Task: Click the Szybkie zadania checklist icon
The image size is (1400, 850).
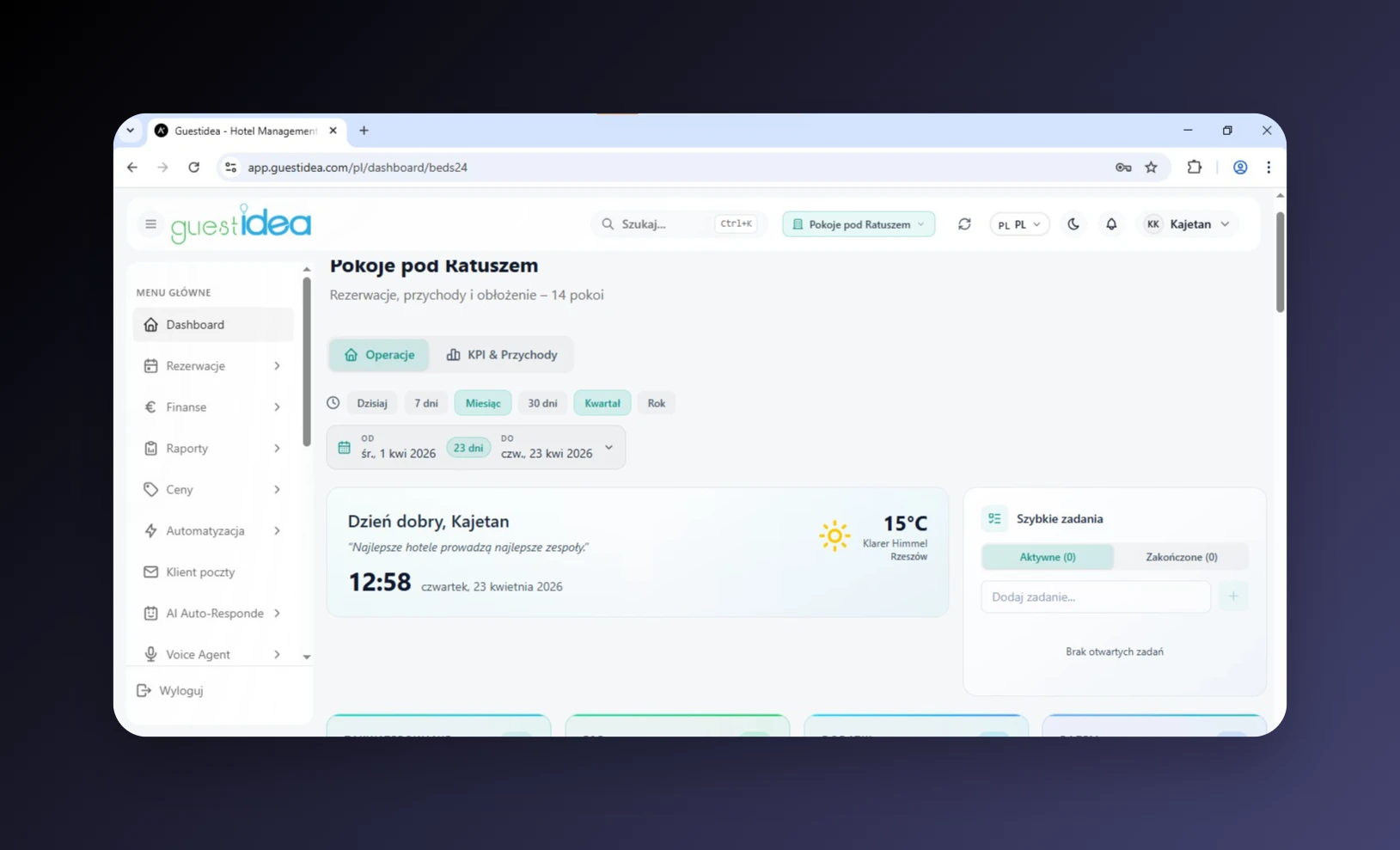Action: pyautogui.click(x=994, y=519)
